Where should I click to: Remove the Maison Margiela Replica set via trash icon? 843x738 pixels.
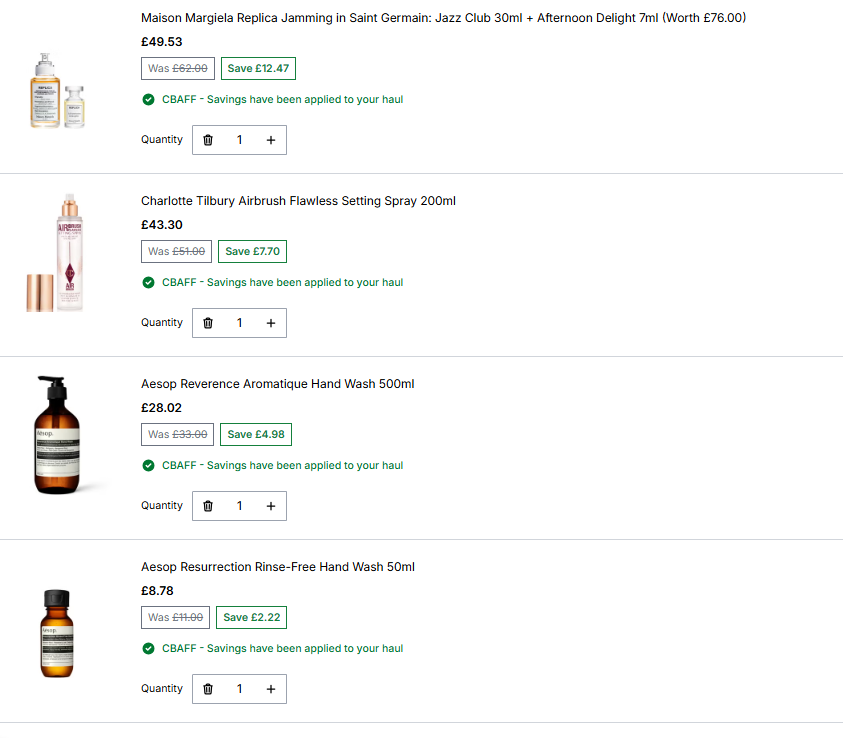click(x=208, y=140)
